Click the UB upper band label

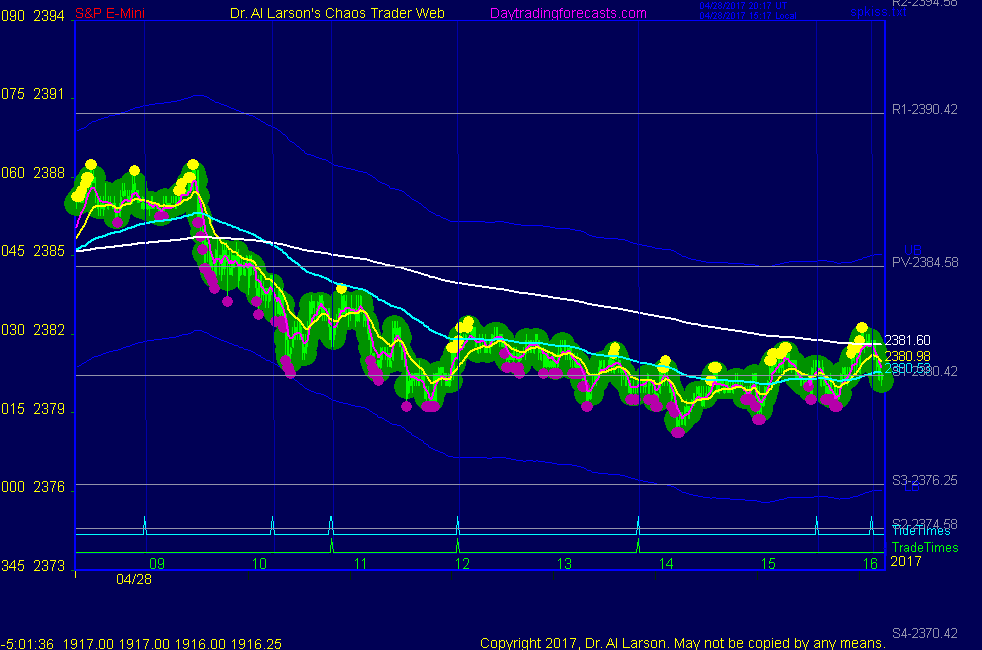912,250
